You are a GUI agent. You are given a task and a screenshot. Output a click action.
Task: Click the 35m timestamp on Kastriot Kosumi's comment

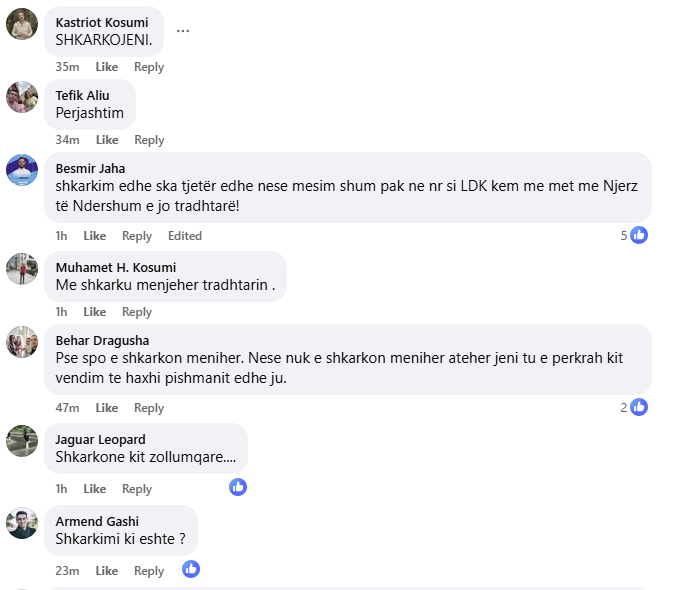(x=67, y=67)
